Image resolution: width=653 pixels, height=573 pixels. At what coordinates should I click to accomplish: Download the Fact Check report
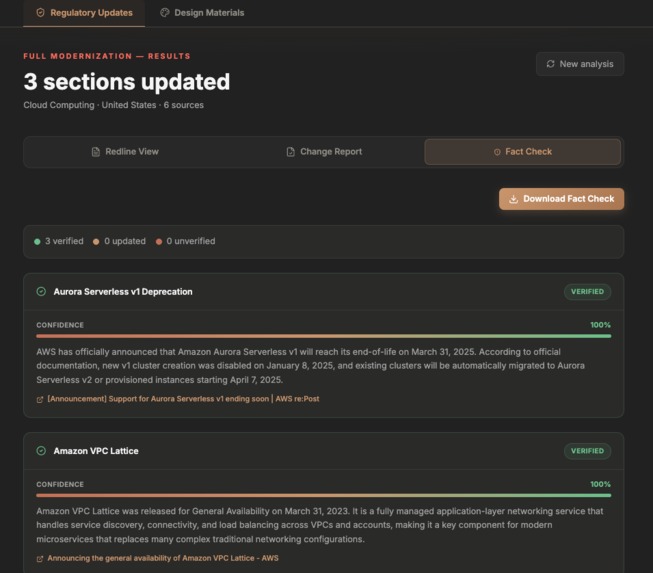click(x=561, y=199)
